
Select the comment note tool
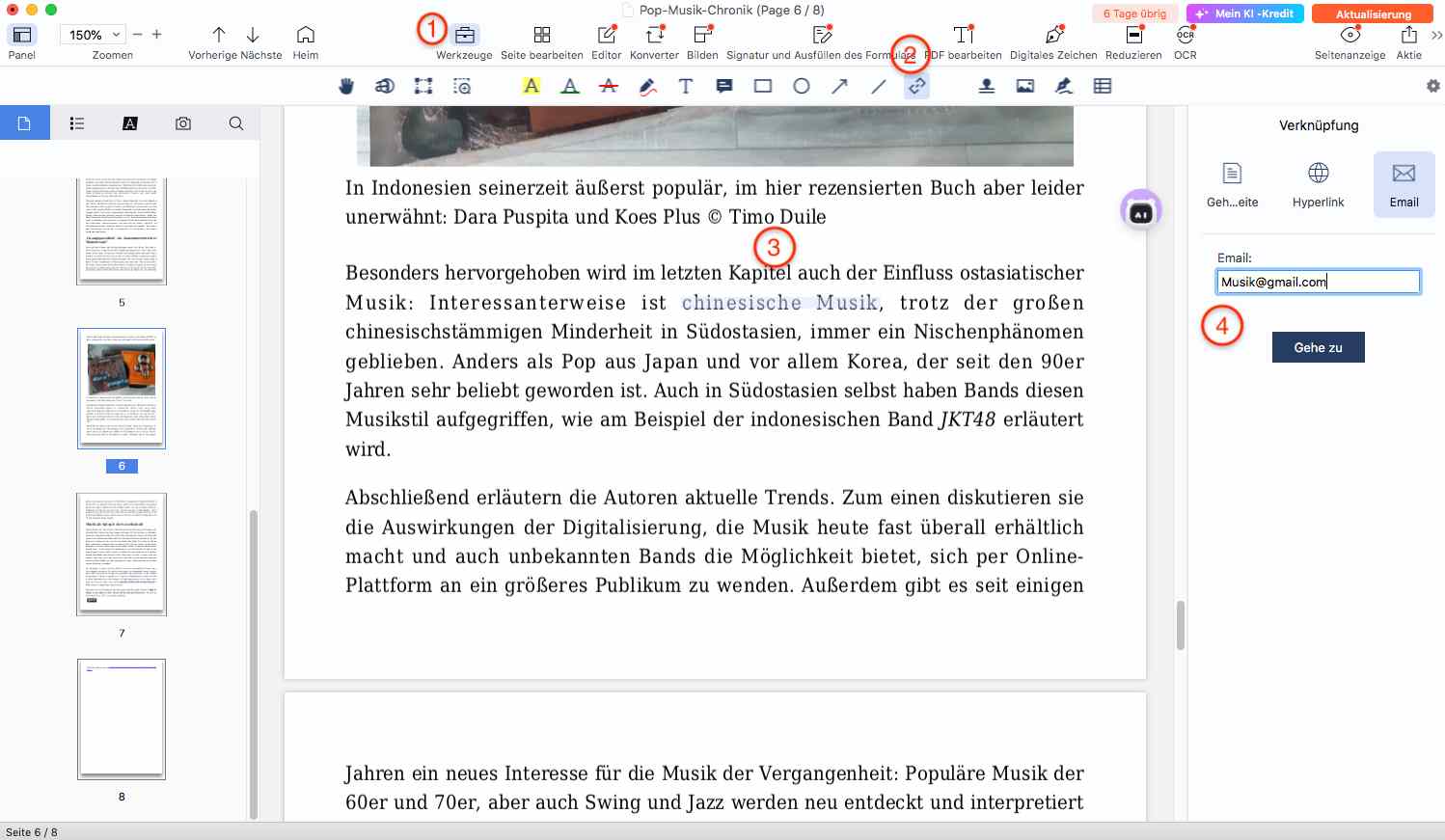(x=724, y=86)
